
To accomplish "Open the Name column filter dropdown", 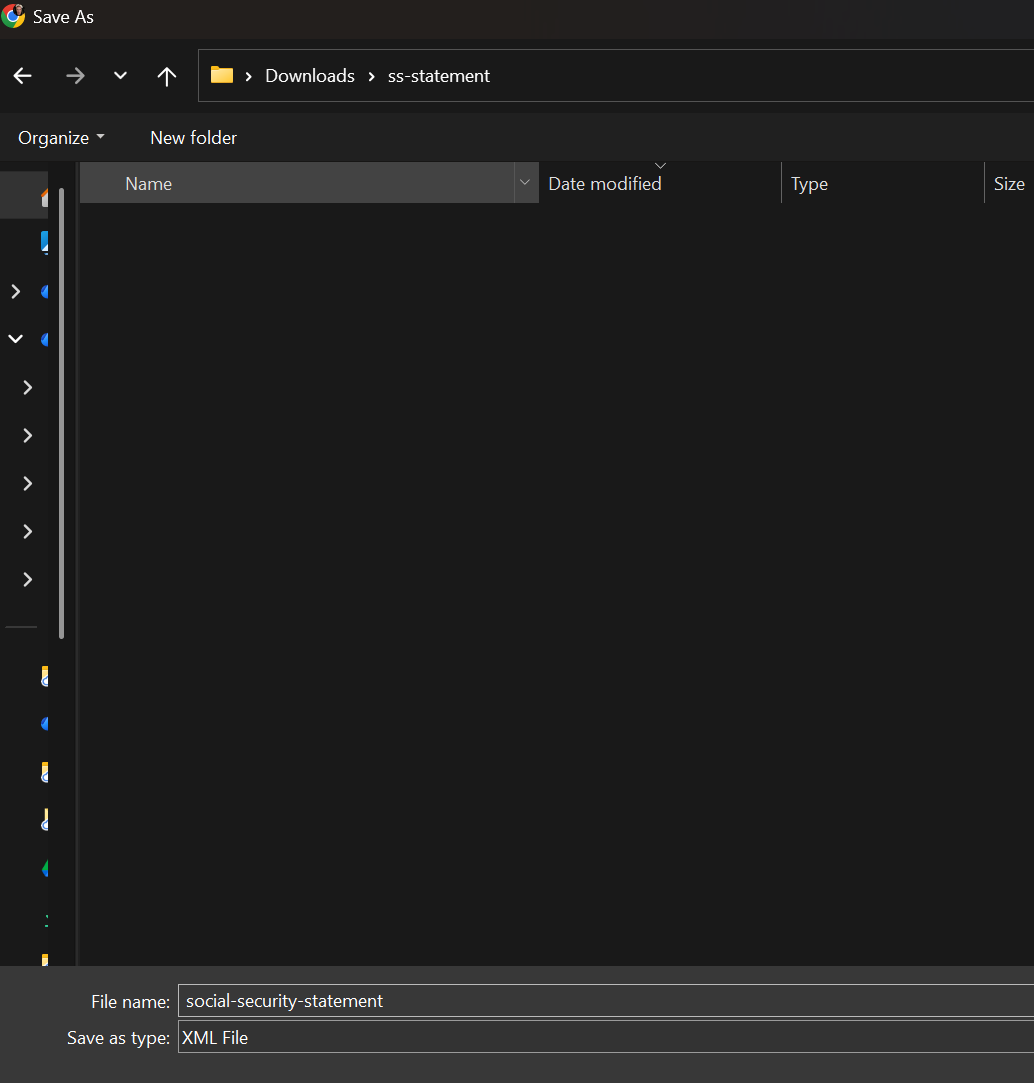I will [x=526, y=183].
